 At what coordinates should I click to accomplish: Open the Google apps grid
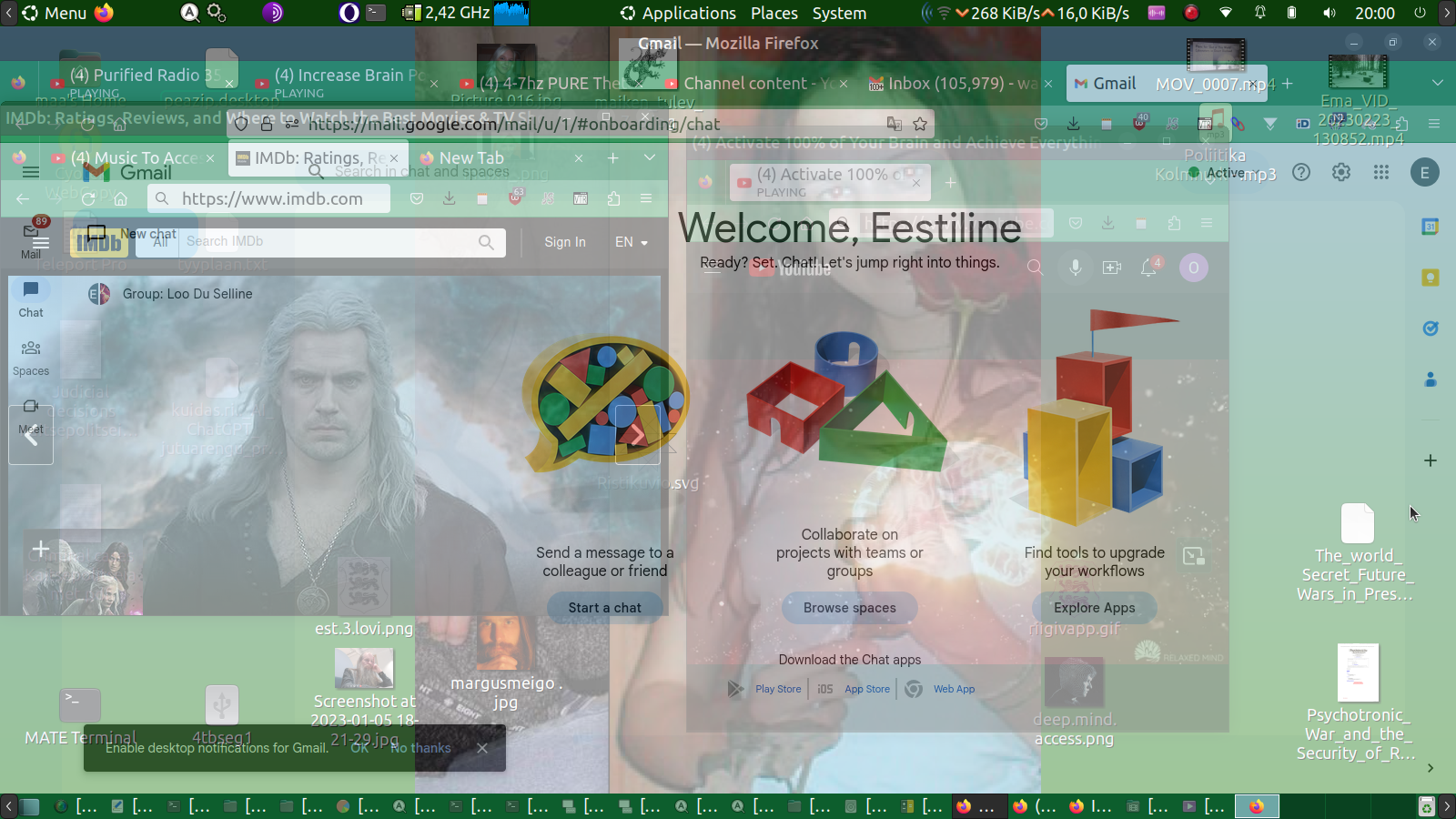[1381, 172]
